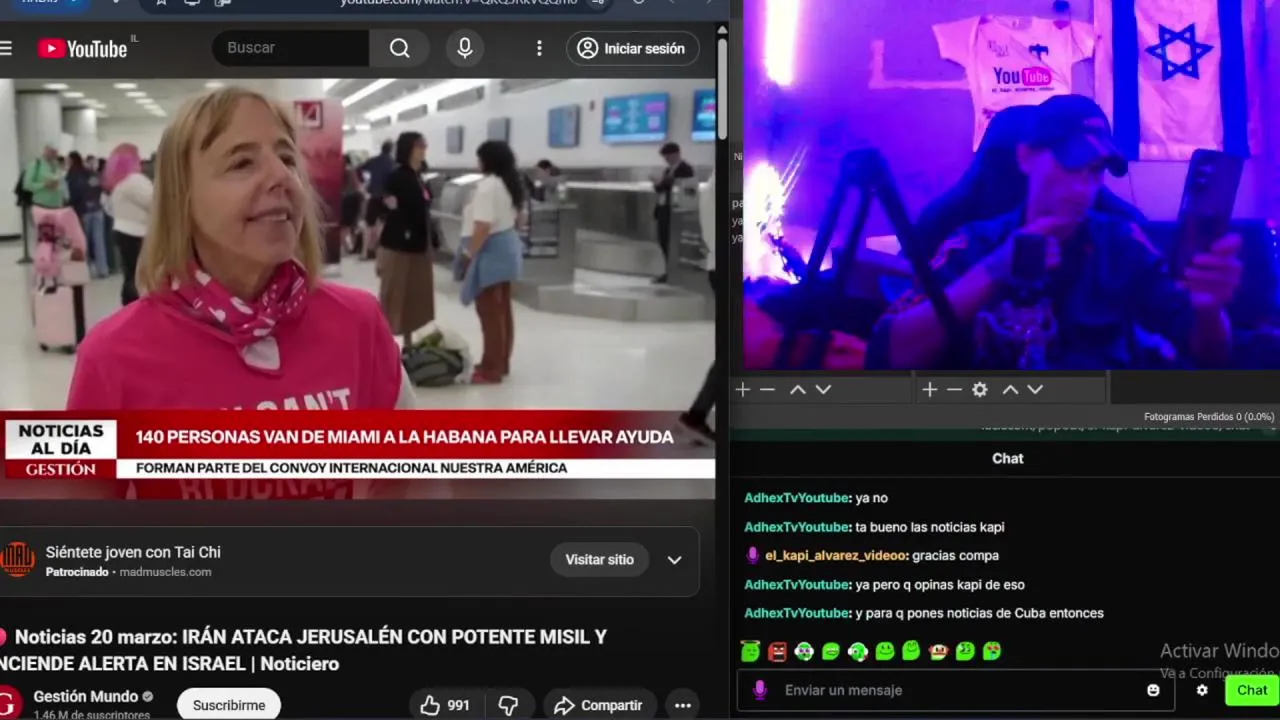Move source up in OBS sources panel
This screenshot has width=1280, height=720.
click(x=1010, y=389)
